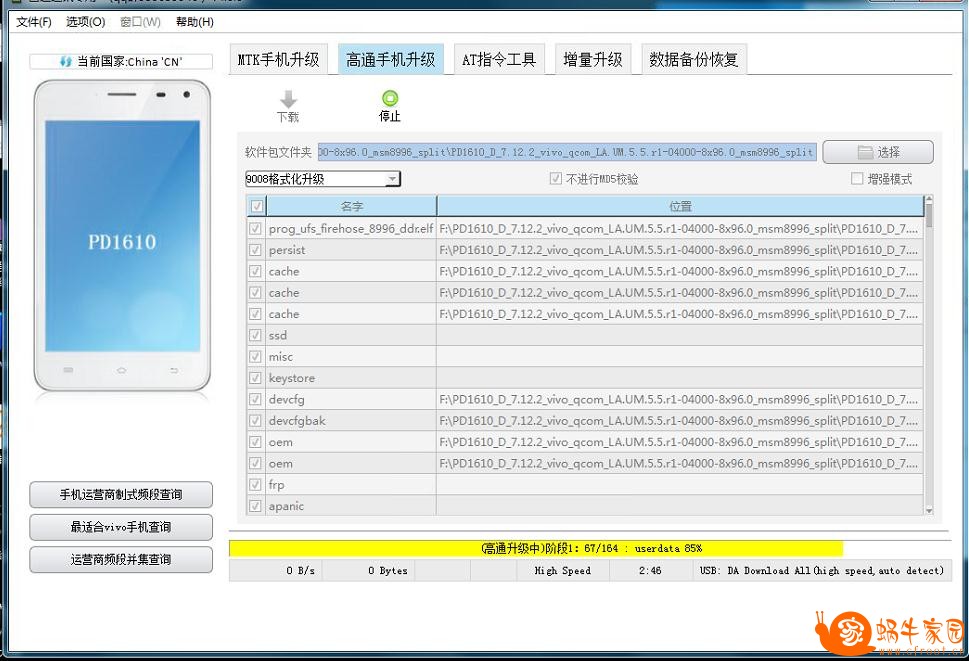Enable the 增强模式 checkbox
Screen dimensions: 969x661
click(x=857, y=179)
